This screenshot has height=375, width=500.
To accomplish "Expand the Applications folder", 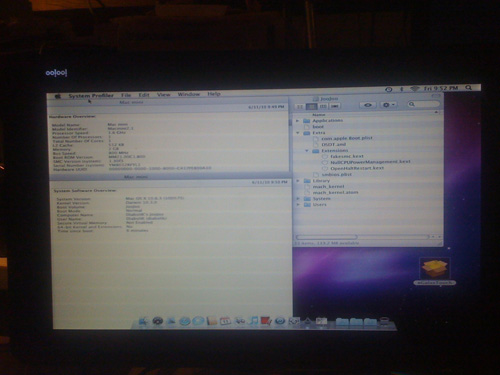I will click(x=298, y=121).
